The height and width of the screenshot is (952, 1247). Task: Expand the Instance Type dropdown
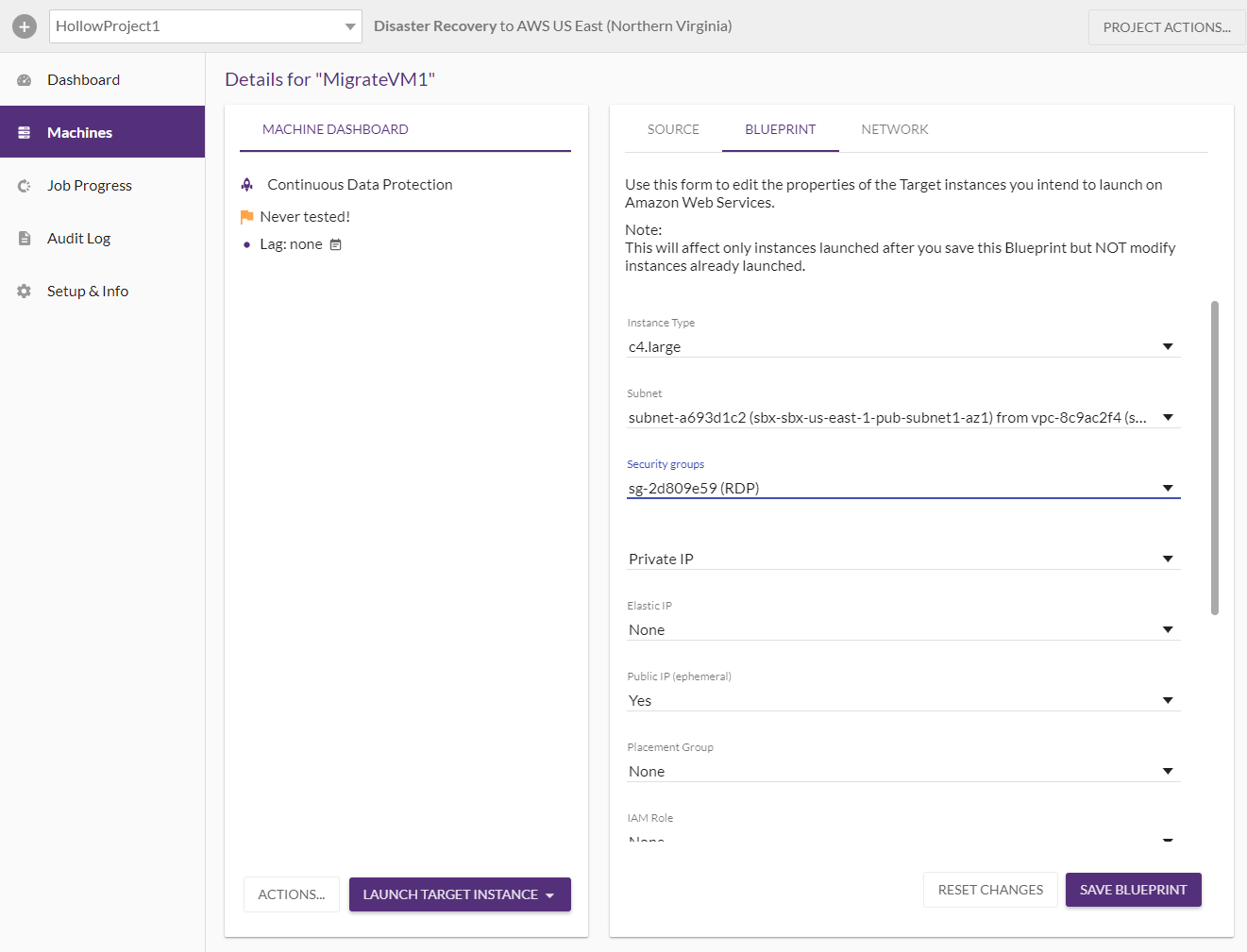pyautogui.click(x=902, y=347)
